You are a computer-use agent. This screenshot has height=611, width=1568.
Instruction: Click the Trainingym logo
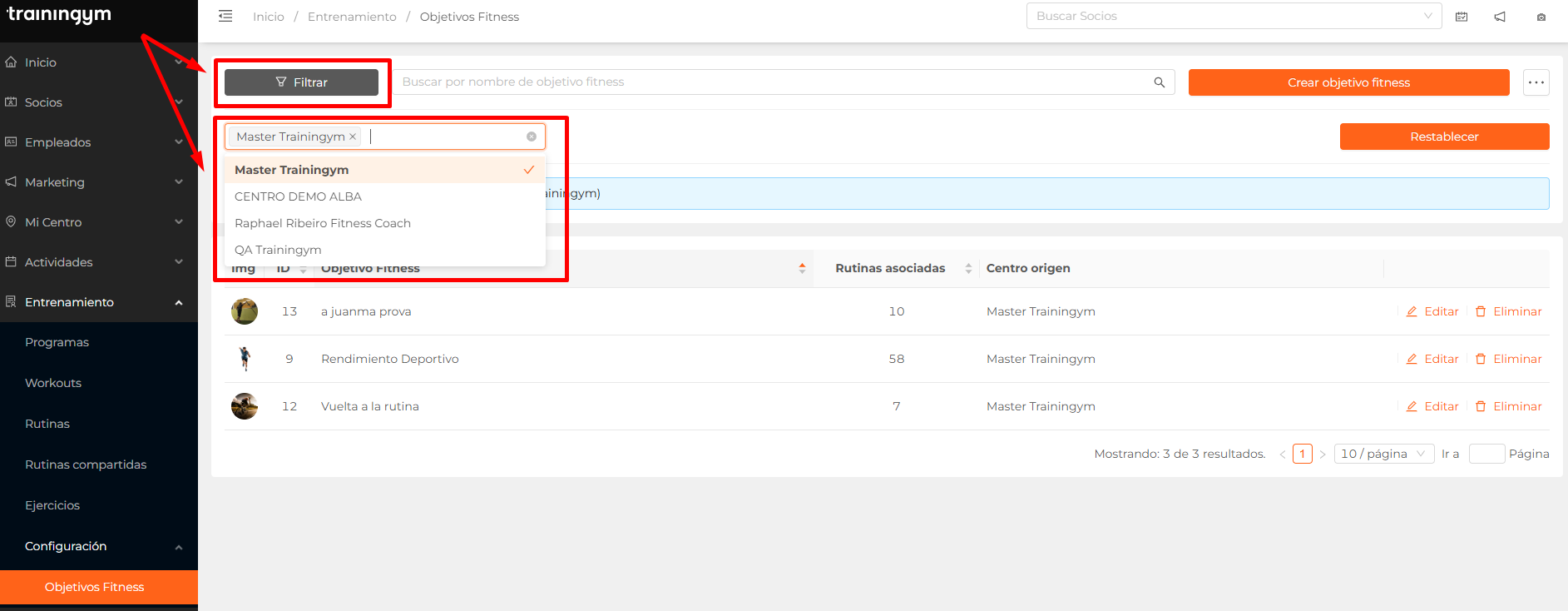[59, 15]
